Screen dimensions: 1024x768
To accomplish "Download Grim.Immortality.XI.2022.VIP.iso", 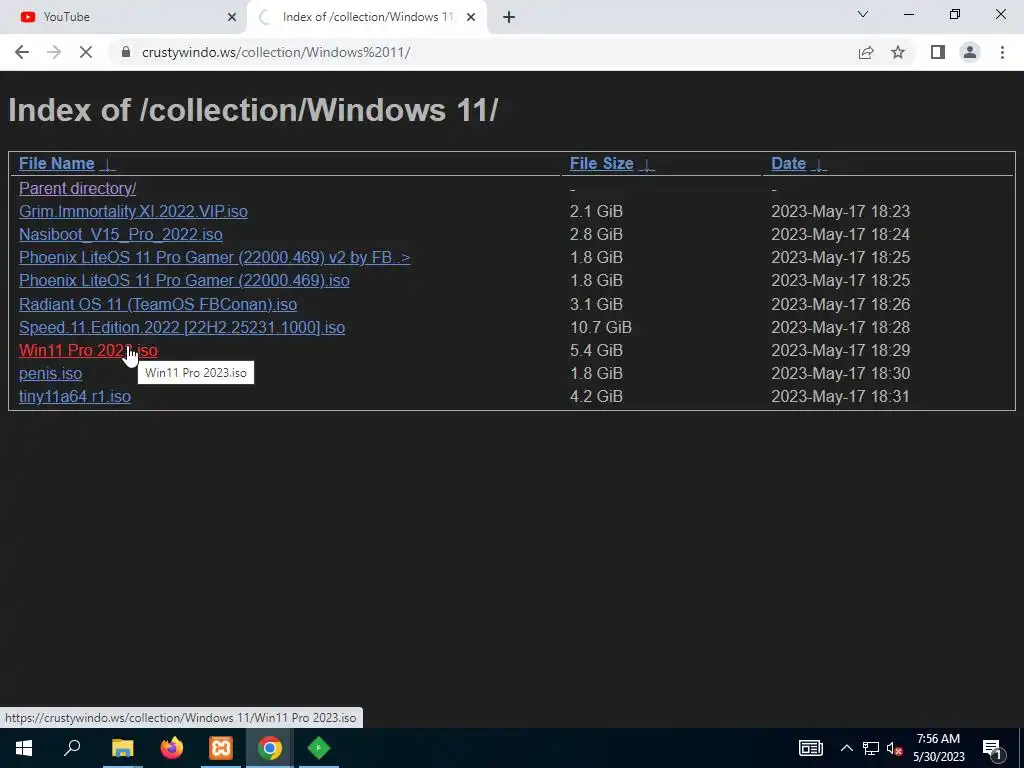I will (x=133, y=211).
